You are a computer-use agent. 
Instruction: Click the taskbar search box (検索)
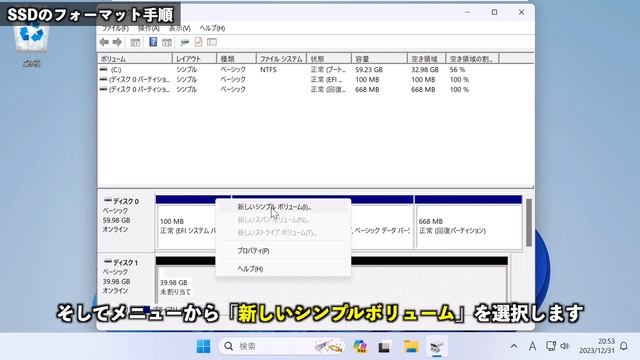coord(282,346)
